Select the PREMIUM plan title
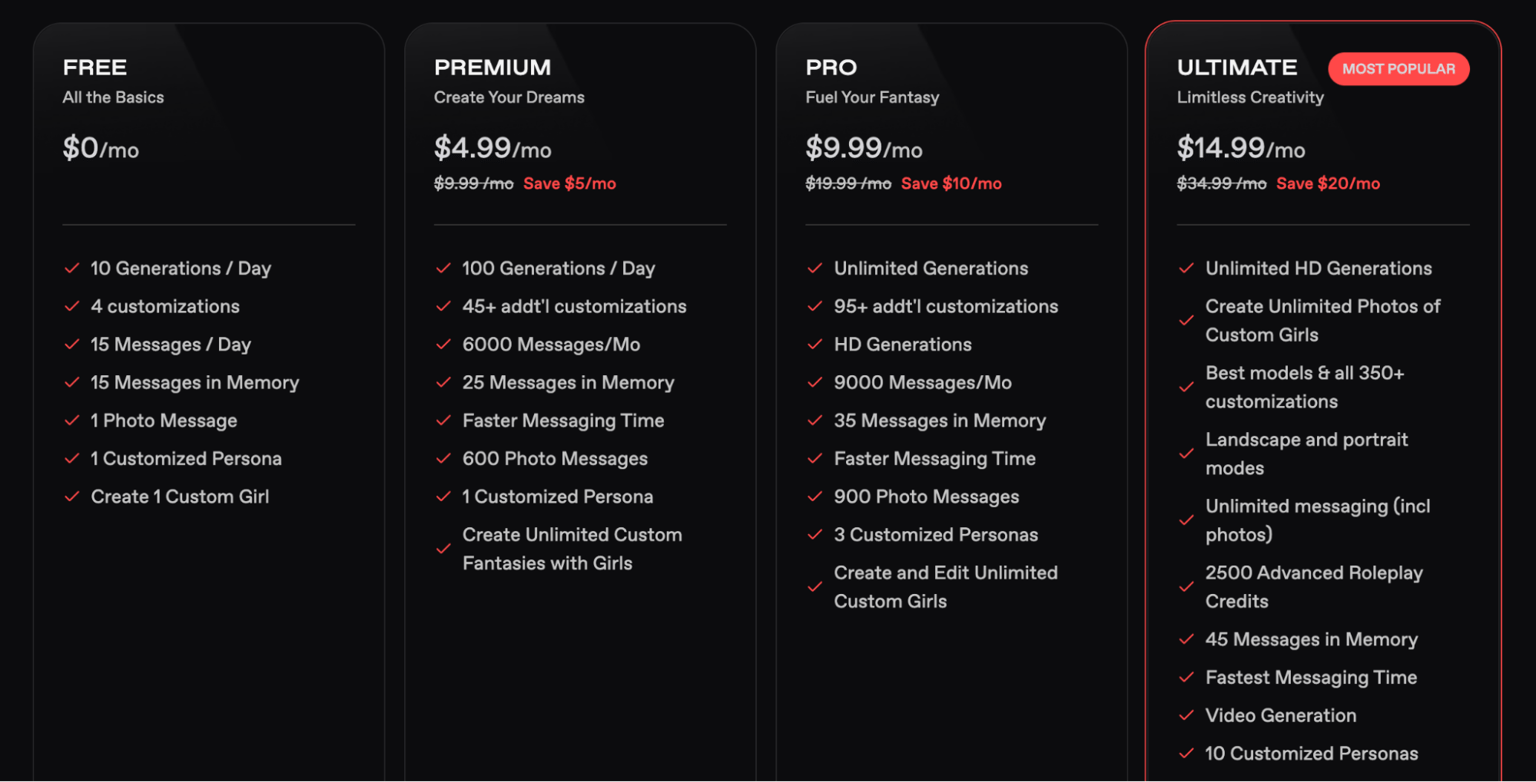This screenshot has height=782, width=1536. pyautogui.click(x=492, y=68)
